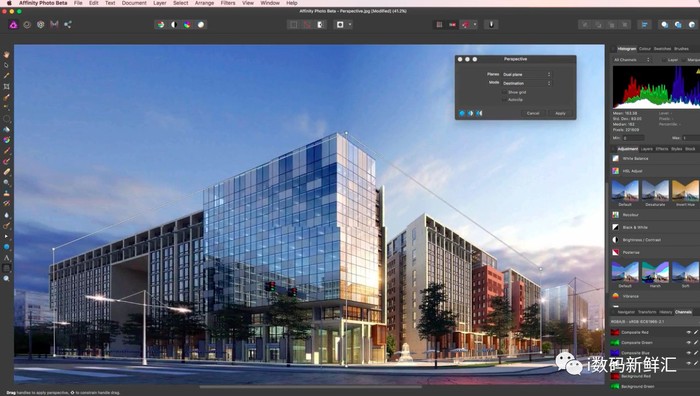This screenshot has width=700, height=396.
Task: Select the Crop tool in the toolbar
Action: (6, 86)
